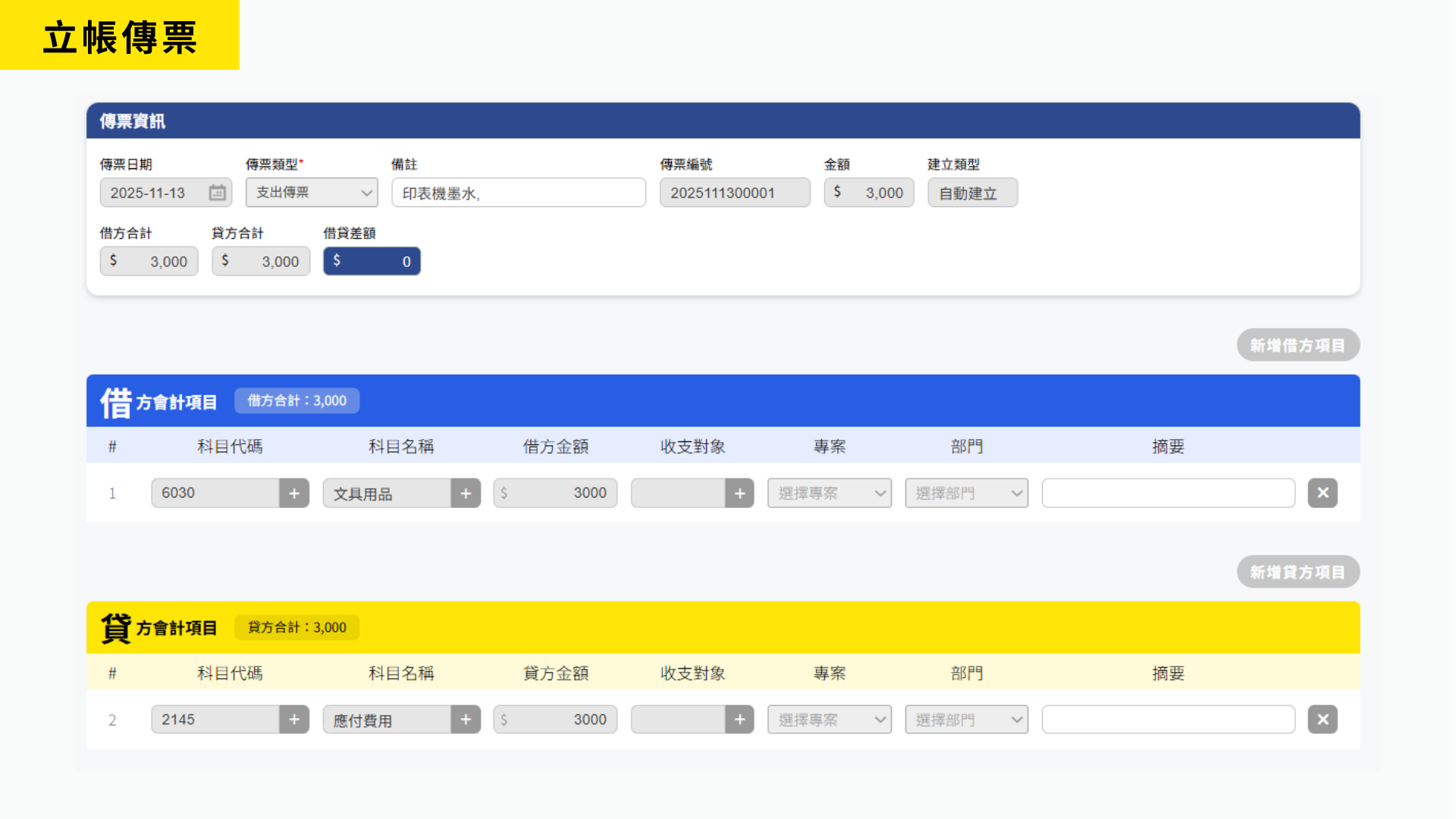This screenshot has width=1456, height=819.
Task: Click the 新增借方項目 button
Action: point(1298,345)
